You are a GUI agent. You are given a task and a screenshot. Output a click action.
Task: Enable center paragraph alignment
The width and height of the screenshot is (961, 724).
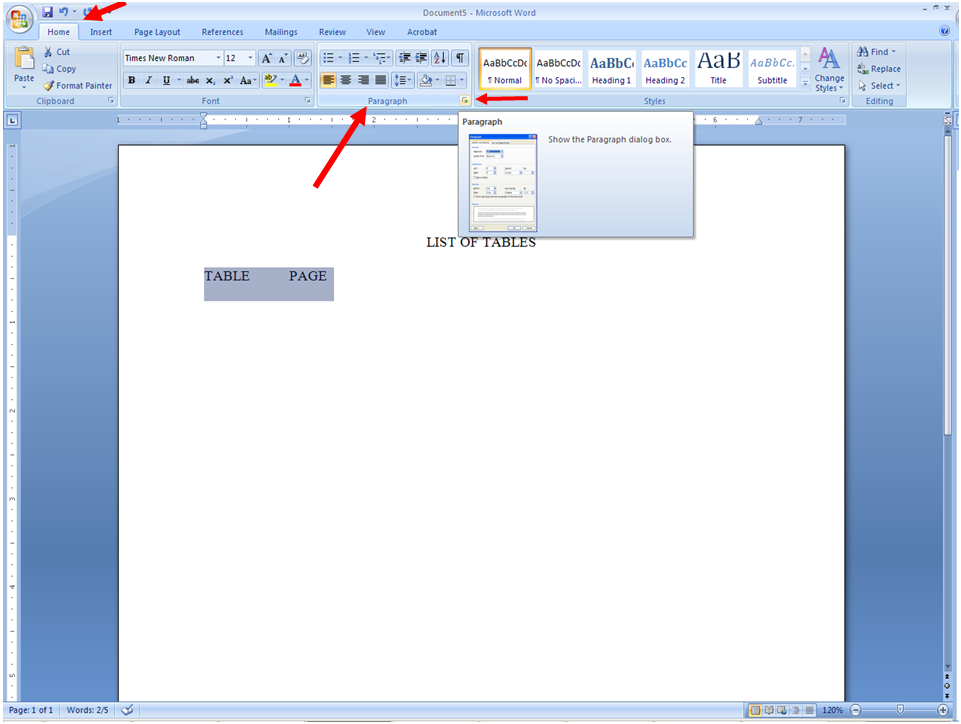[346, 79]
